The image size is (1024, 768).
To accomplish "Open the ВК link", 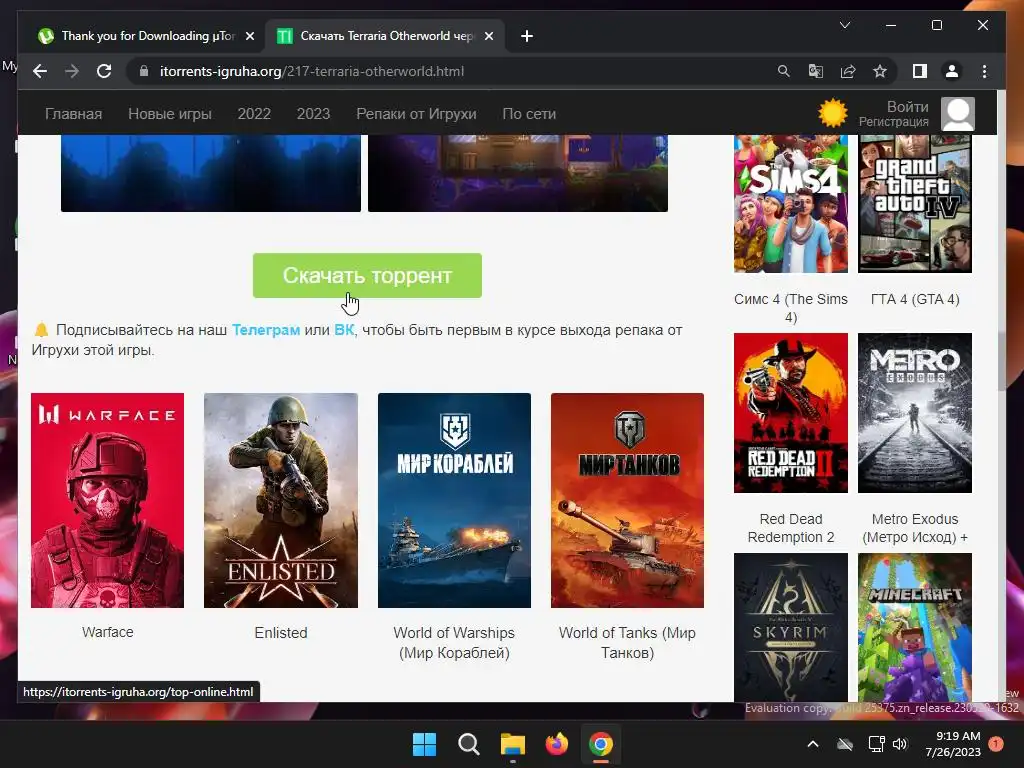I will [x=344, y=330].
